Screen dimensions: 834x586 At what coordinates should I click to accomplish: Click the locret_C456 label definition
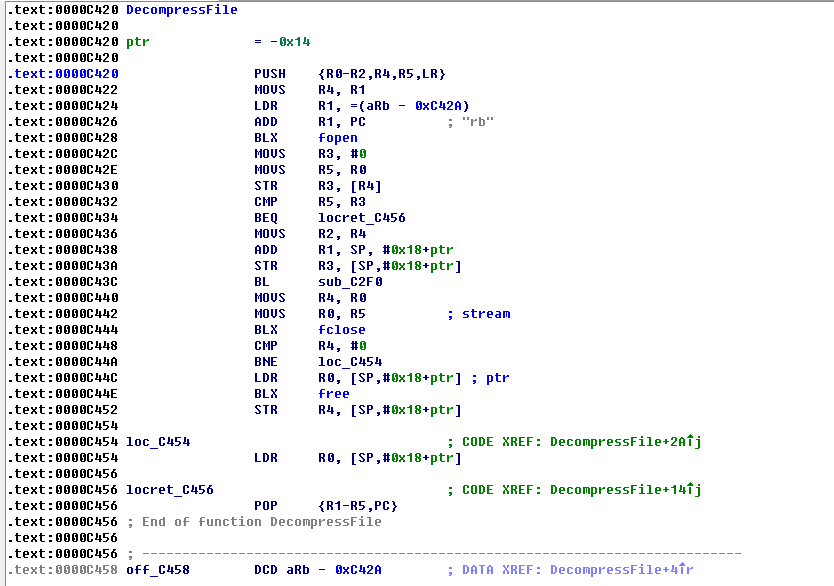coord(170,489)
